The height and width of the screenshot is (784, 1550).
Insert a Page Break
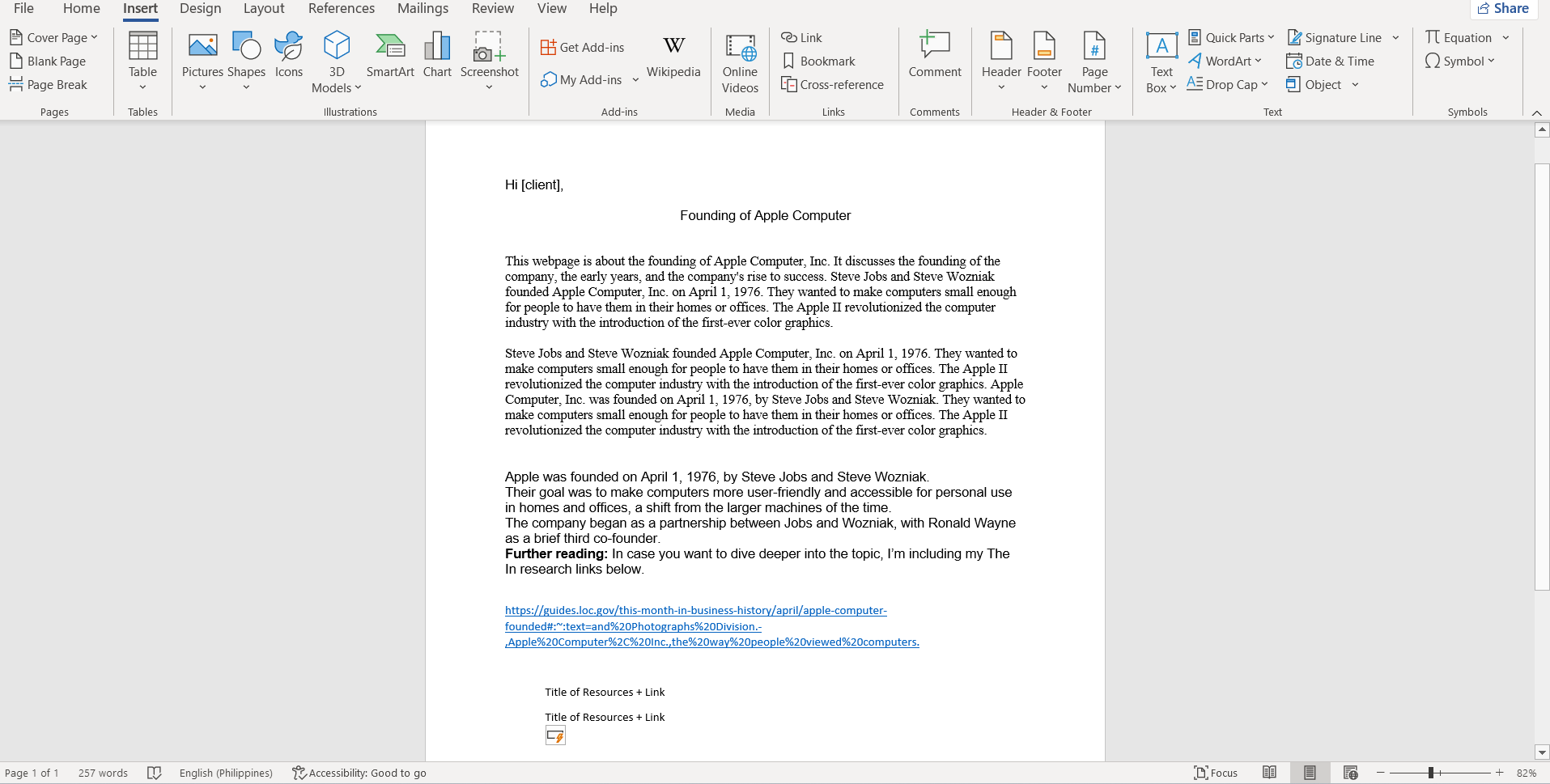[x=48, y=84]
